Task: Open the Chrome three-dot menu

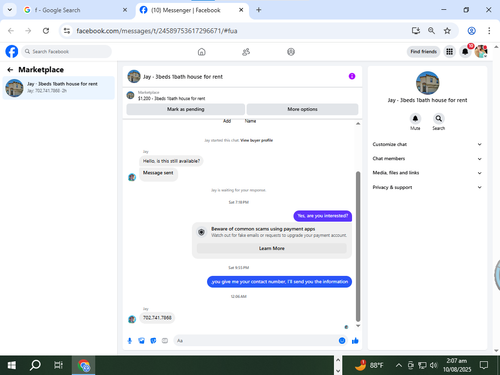Action: pyautogui.click(x=489, y=31)
